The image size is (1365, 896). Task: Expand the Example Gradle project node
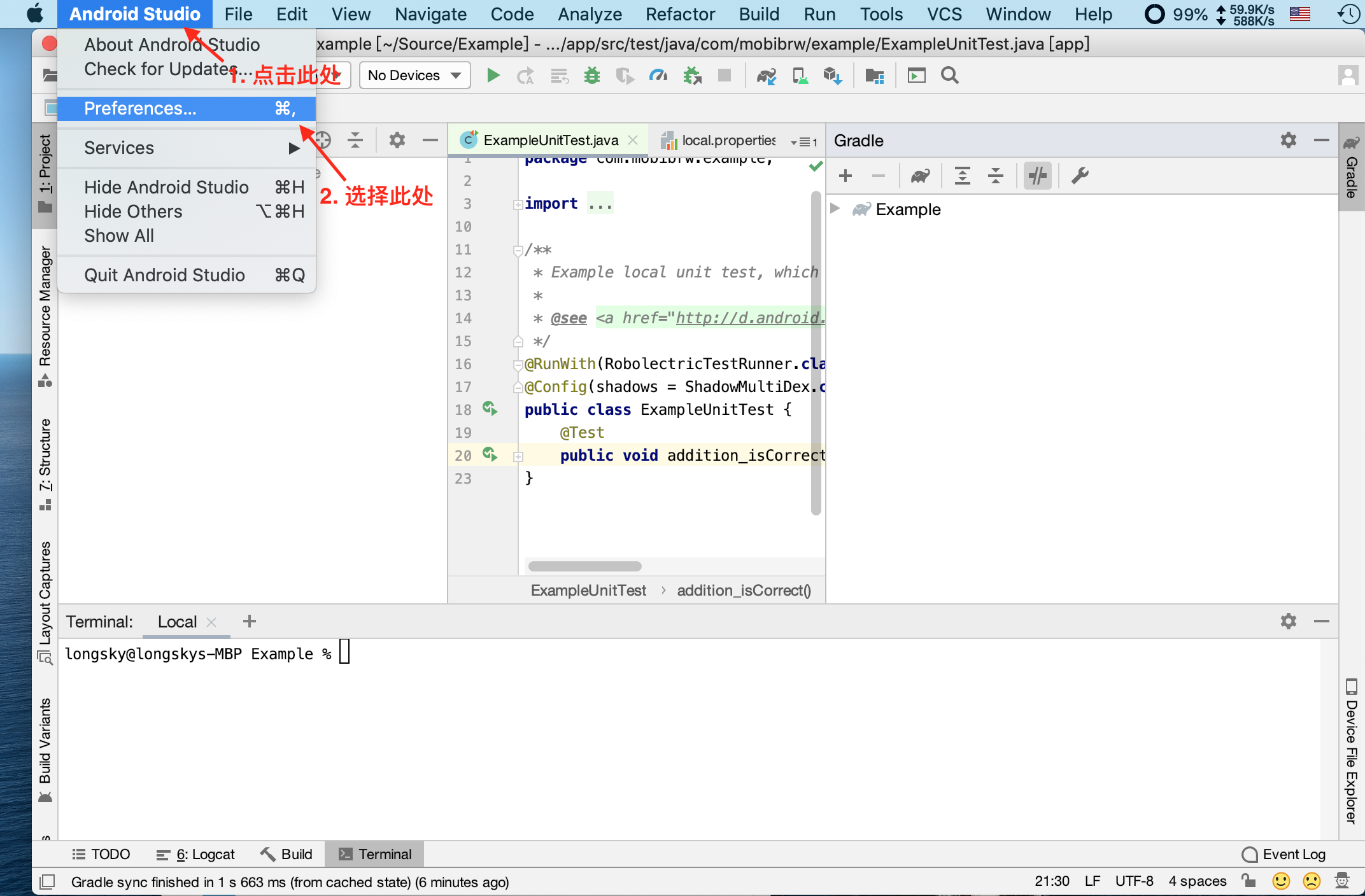[x=835, y=209]
